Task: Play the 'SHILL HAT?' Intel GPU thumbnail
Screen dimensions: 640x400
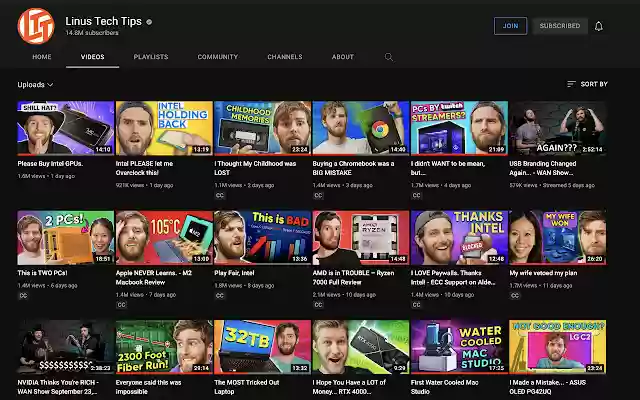Action: coord(65,128)
